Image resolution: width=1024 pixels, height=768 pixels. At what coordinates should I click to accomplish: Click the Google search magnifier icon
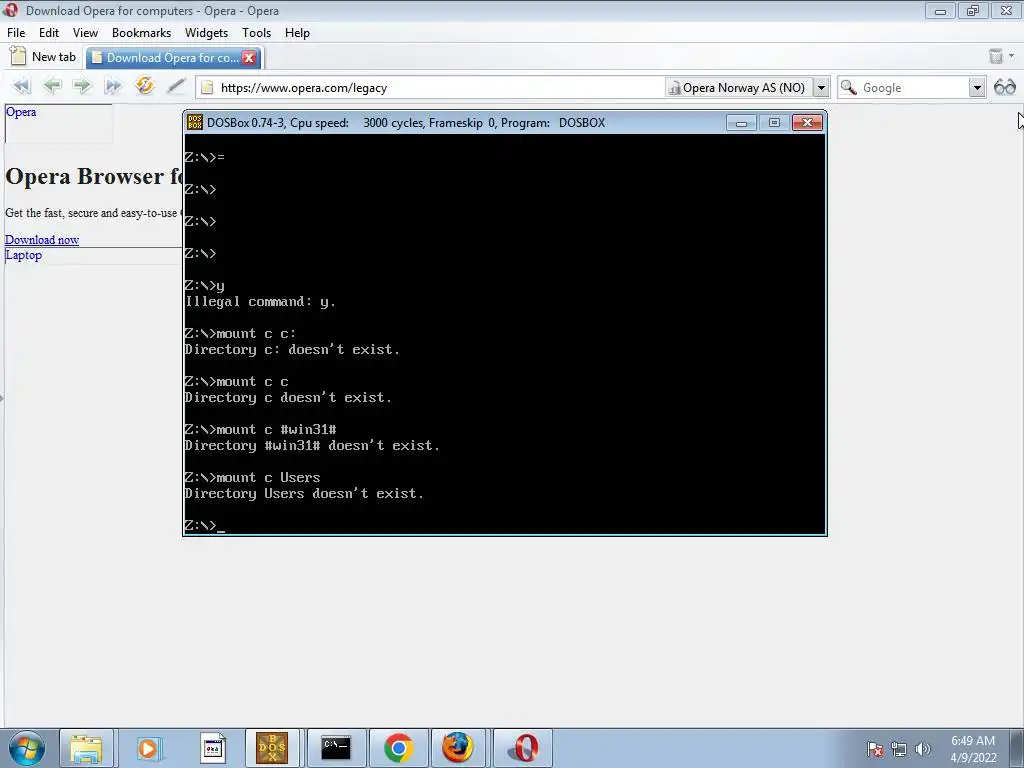[848, 88]
